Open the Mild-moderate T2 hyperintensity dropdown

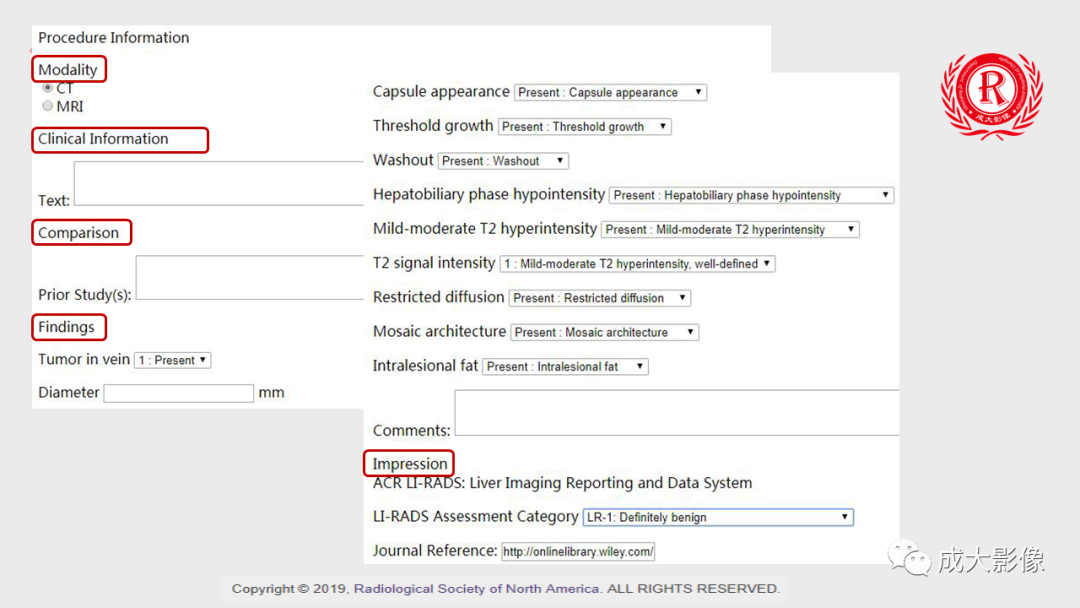tap(730, 229)
